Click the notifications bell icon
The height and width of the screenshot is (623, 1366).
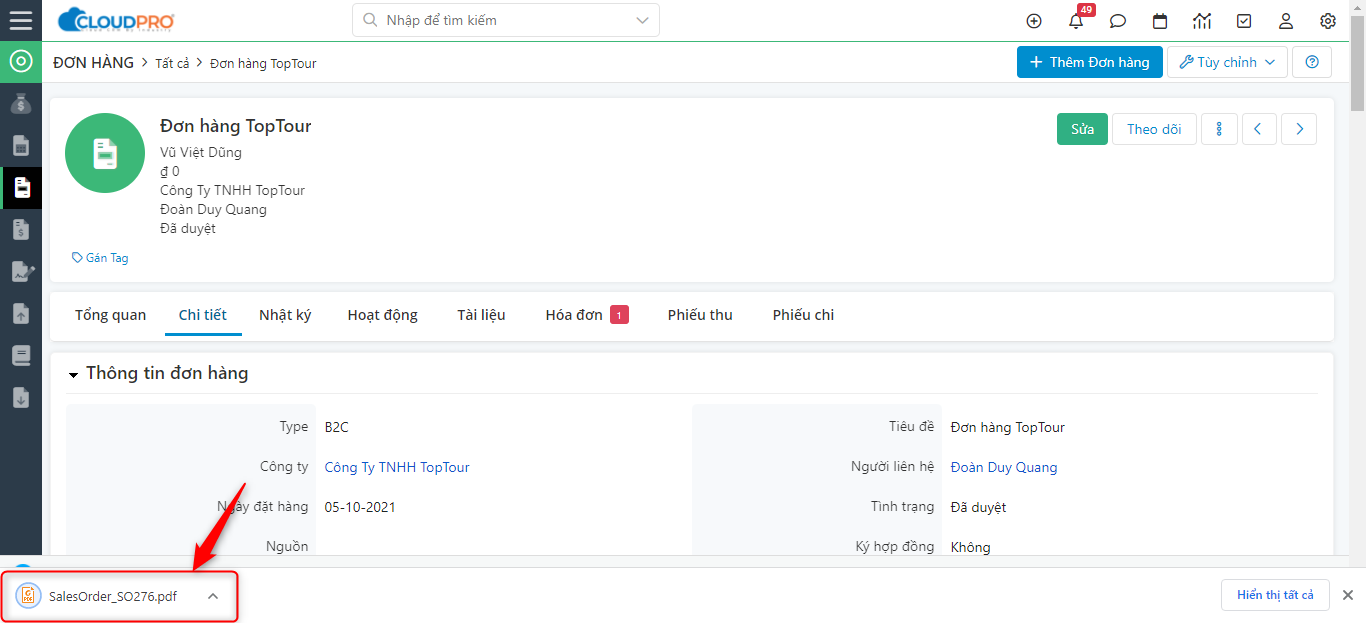1076,21
